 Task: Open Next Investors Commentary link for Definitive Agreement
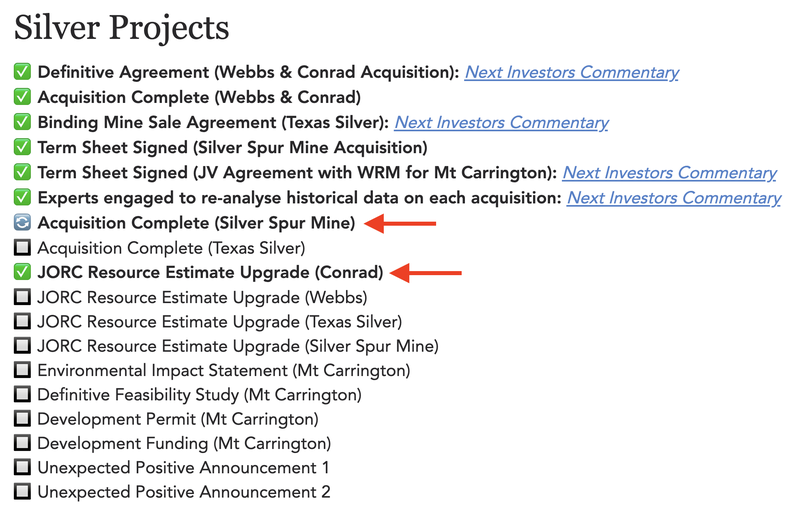click(x=572, y=72)
